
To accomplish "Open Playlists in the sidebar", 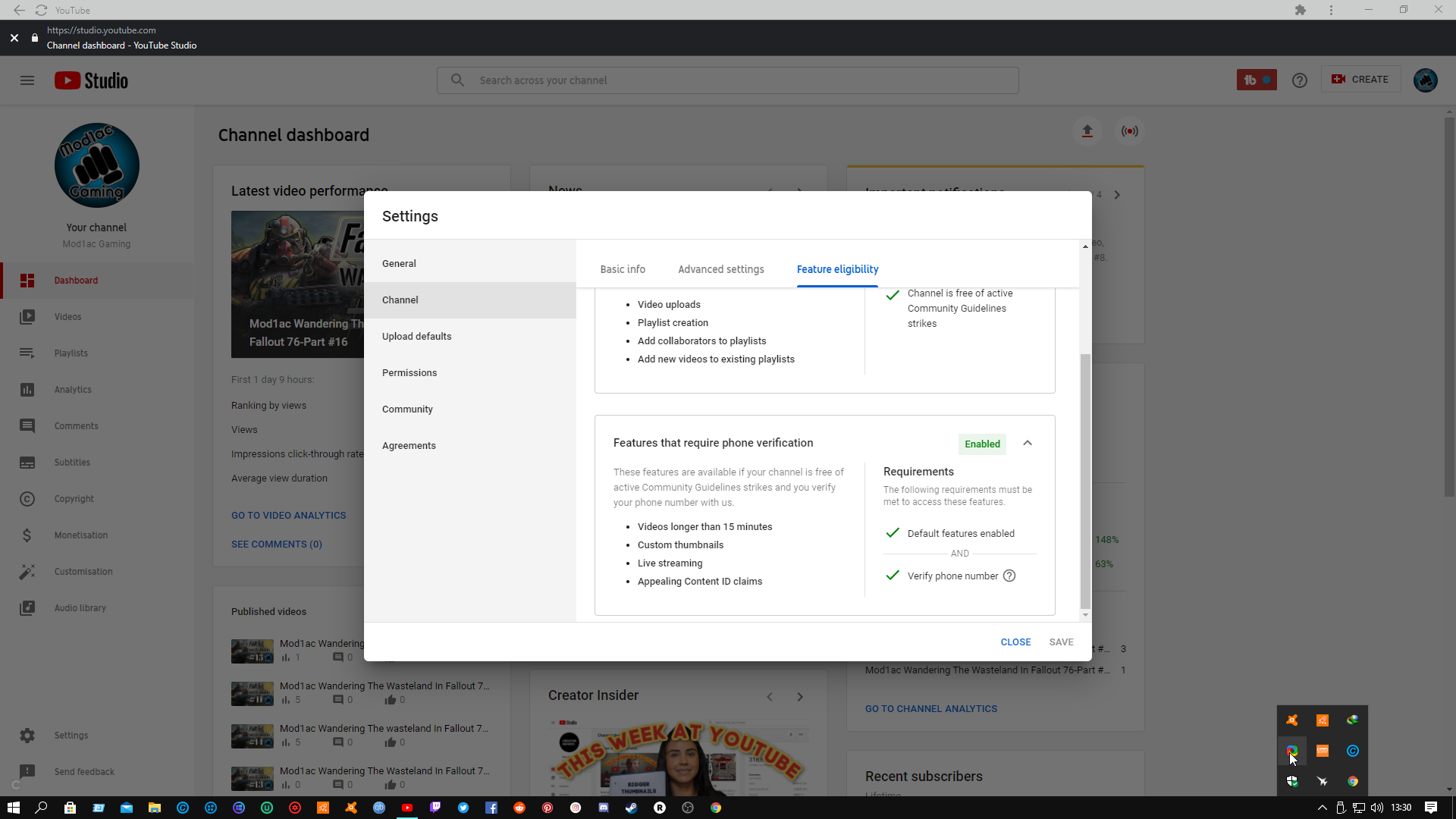I will (97, 353).
